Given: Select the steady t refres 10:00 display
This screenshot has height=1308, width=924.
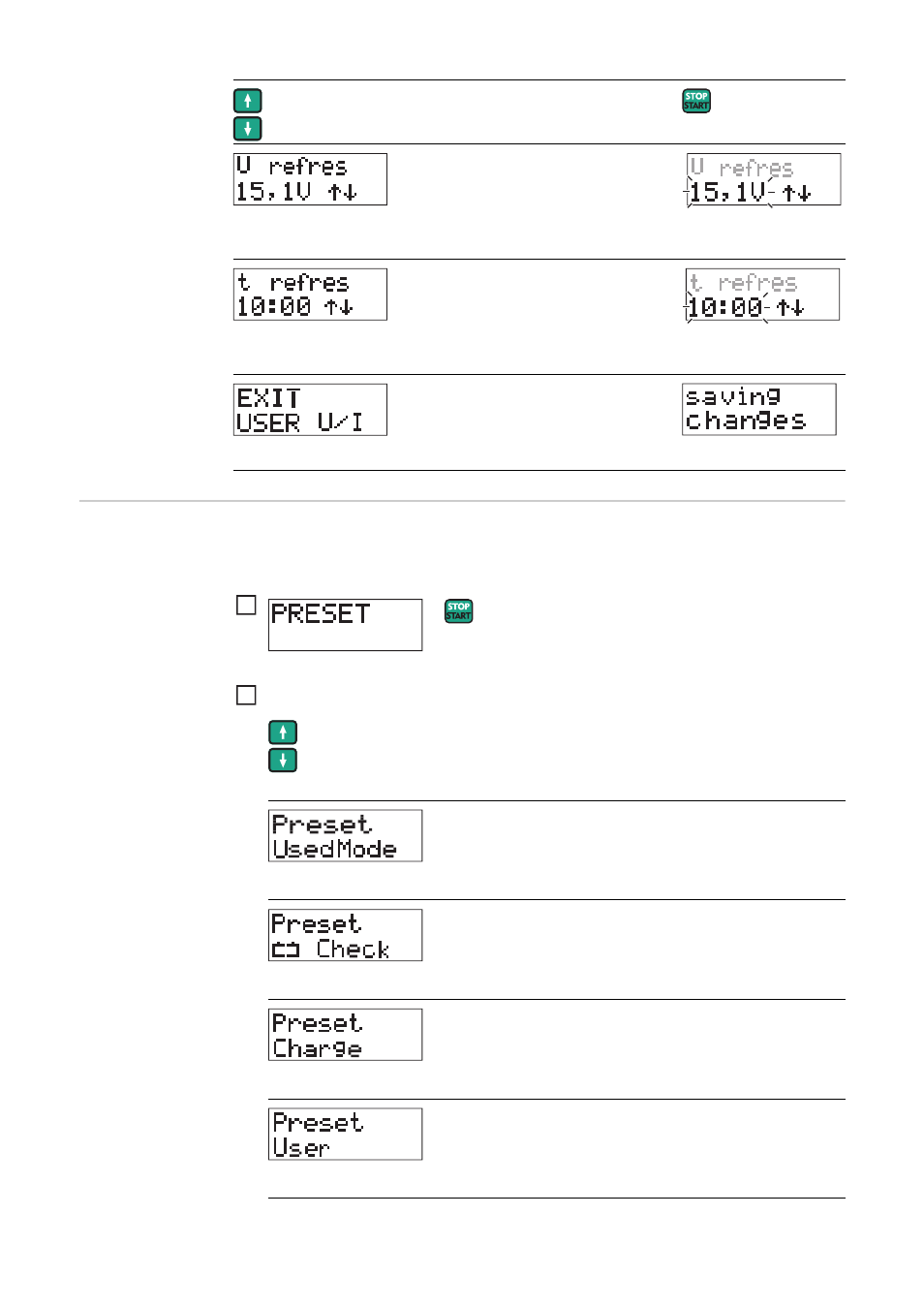Looking at the screenshot, I should point(310,295).
